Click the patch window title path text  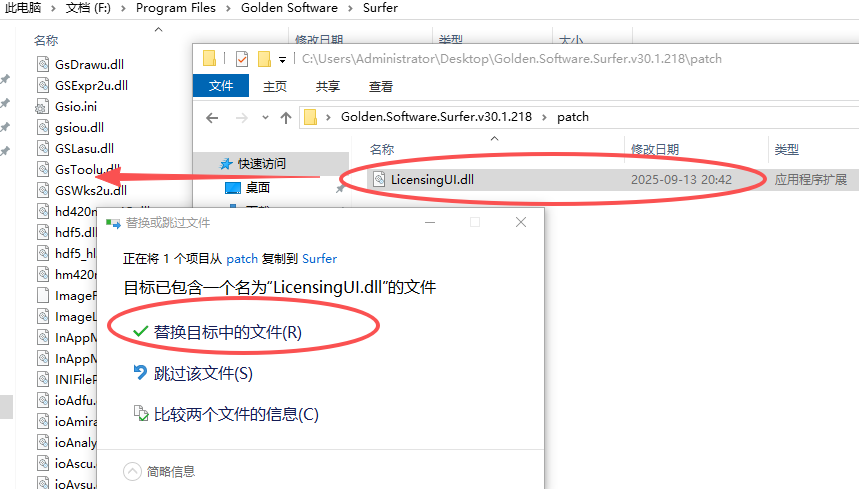tap(512, 59)
